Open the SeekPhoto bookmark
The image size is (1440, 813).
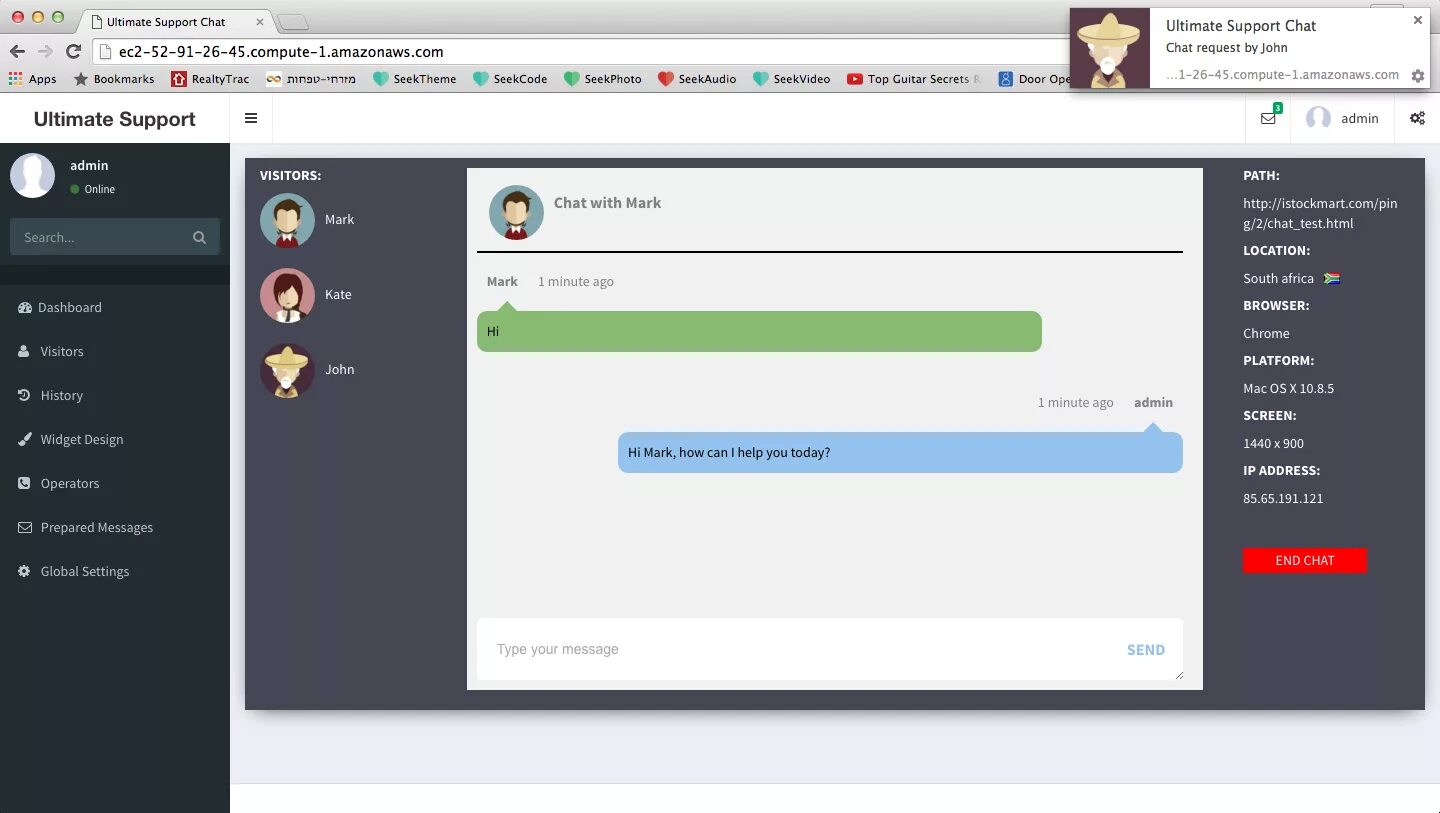pyautogui.click(x=602, y=79)
